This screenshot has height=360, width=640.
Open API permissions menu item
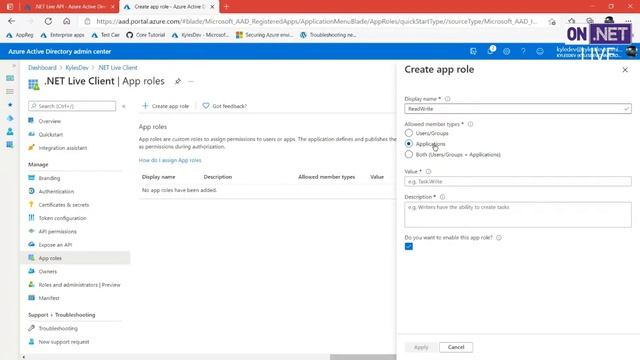tap(57, 231)
